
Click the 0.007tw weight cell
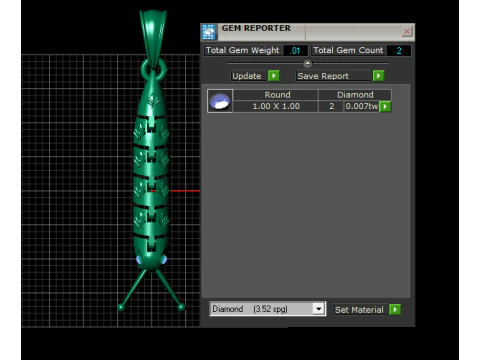[361, 106]
